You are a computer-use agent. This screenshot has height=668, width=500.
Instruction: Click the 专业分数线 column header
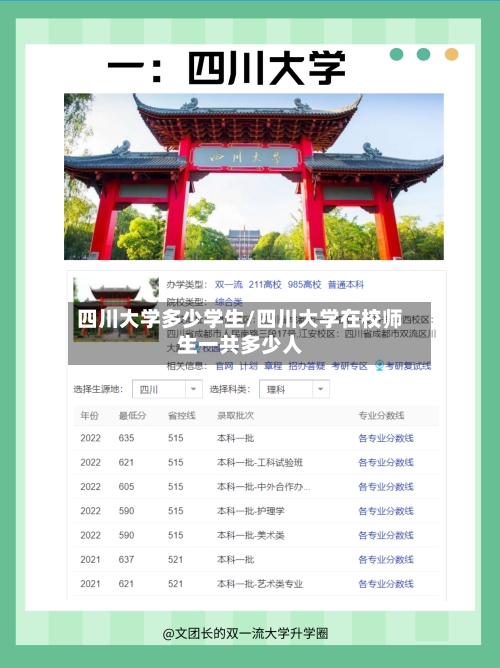pos(381,415)
